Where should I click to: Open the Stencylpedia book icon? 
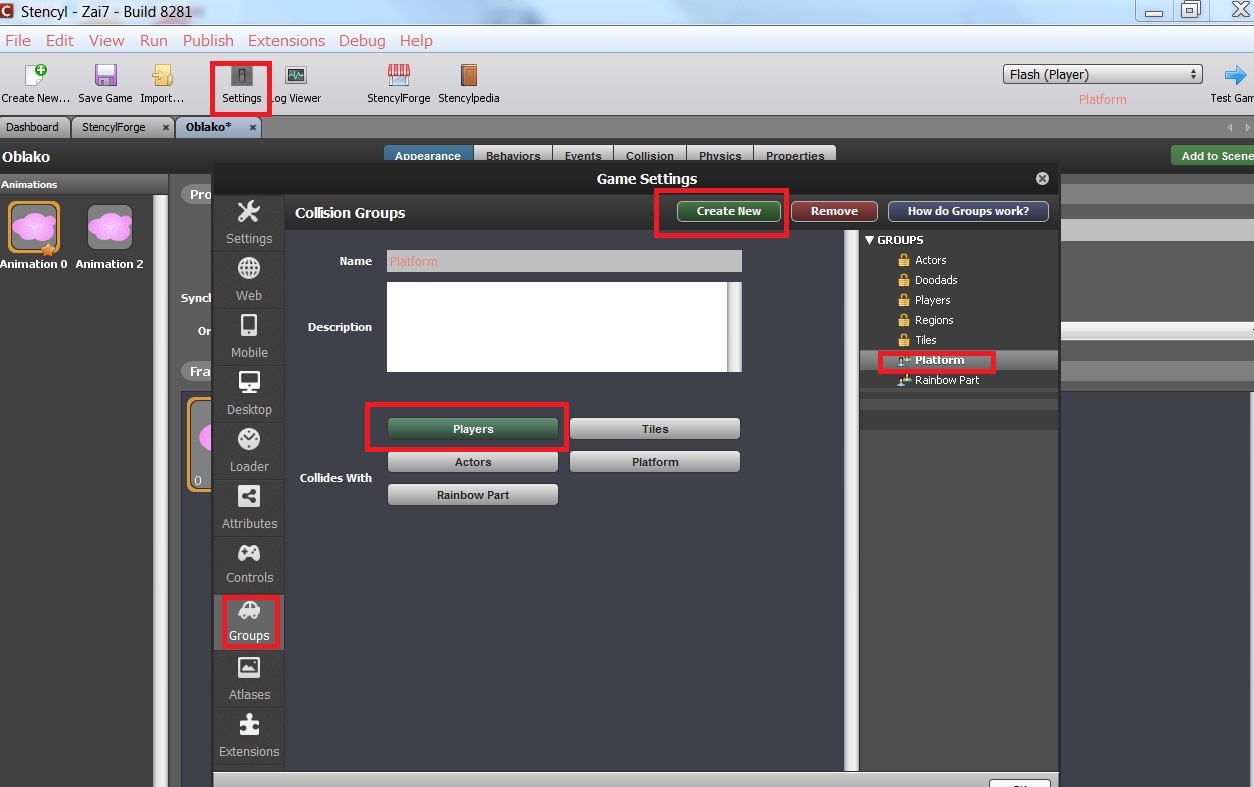[468, 76]
